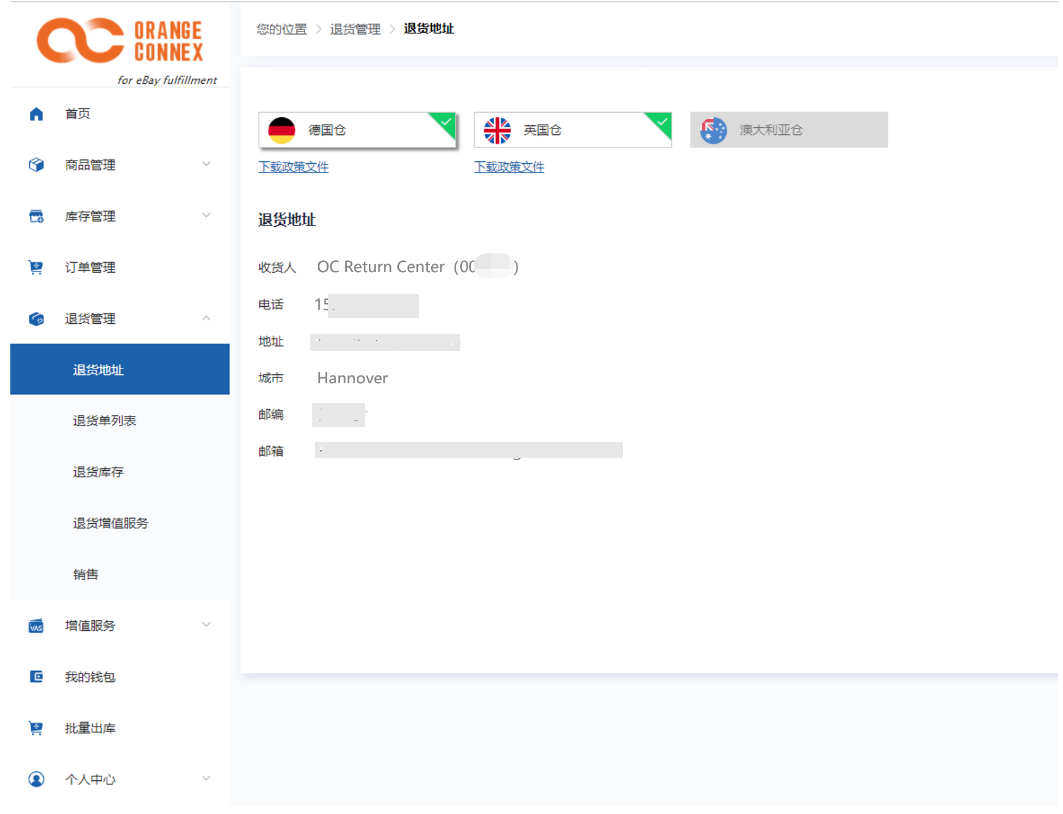The width and height of the screenshot is (1063, 814).
Task: Click the green checkmark on 德国仓
Action: [446, 122]
